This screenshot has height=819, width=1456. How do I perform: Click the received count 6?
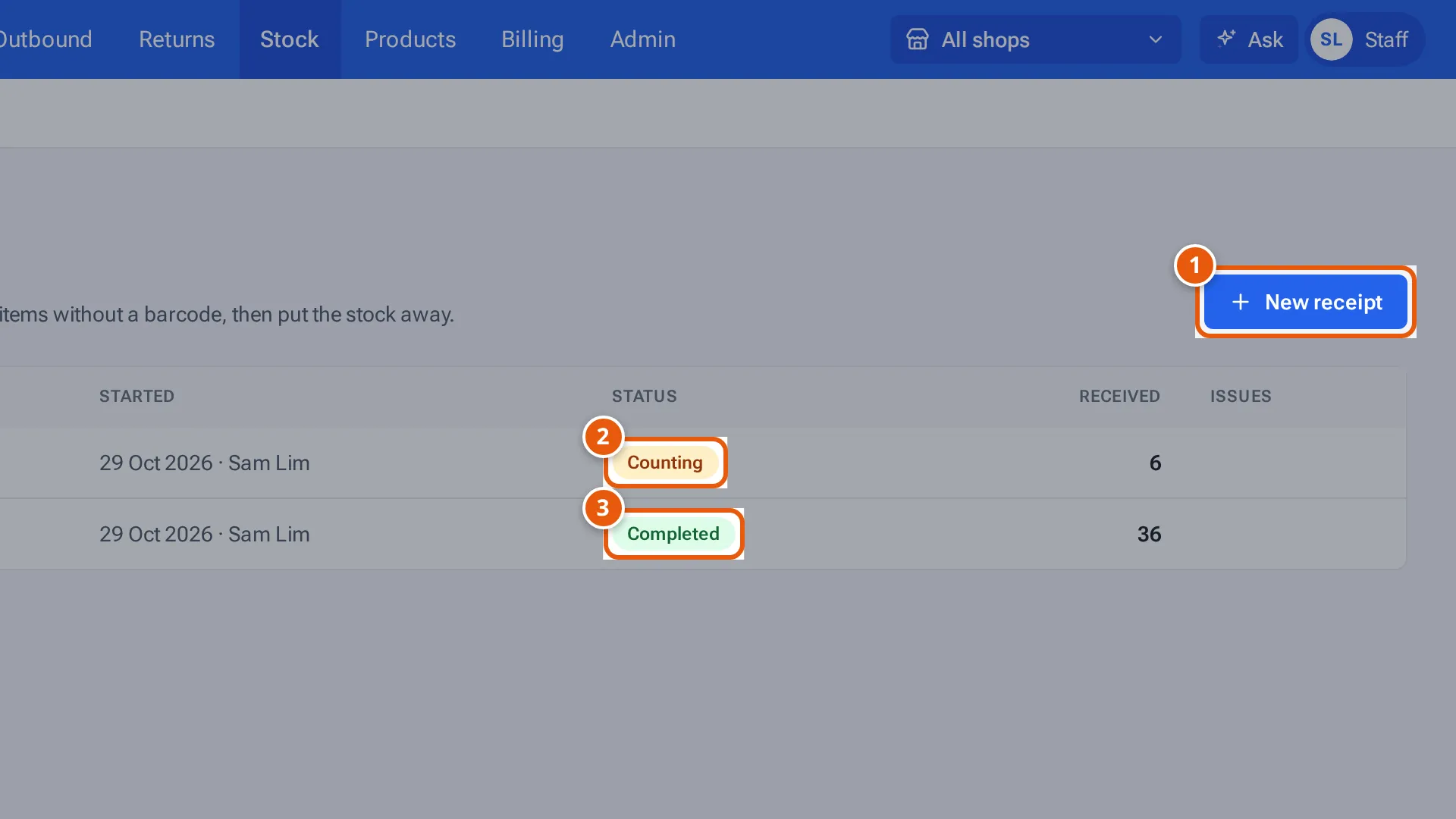click(1155, 463)
